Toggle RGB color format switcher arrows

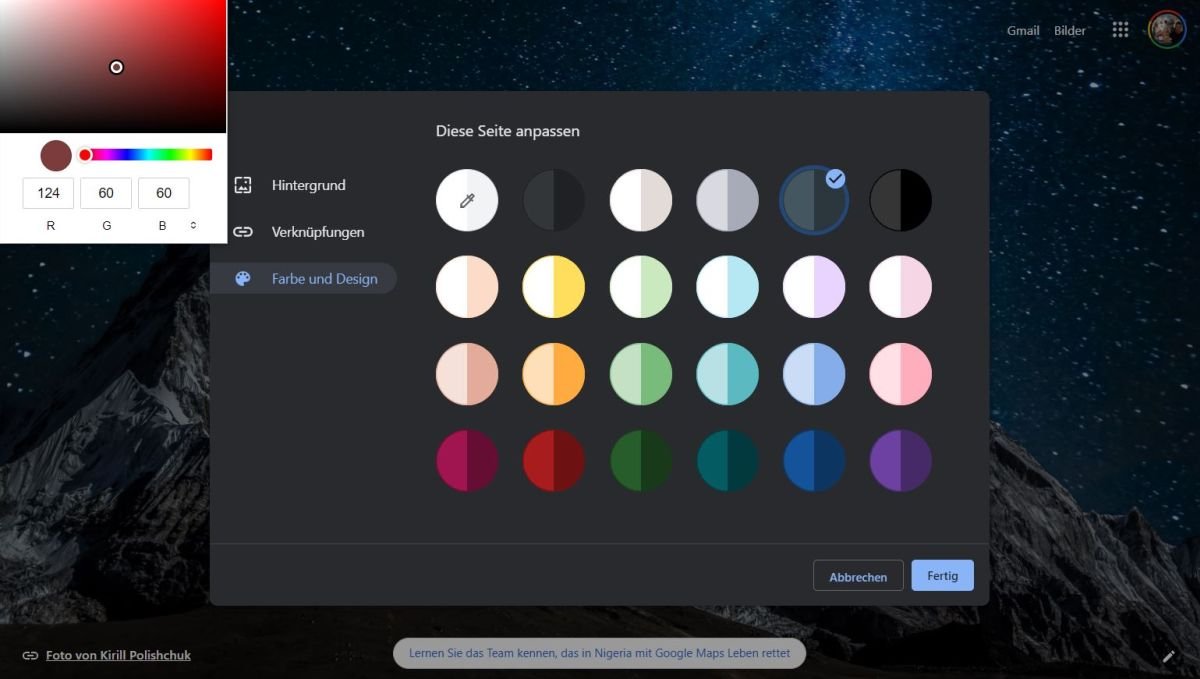pos(193,225)
